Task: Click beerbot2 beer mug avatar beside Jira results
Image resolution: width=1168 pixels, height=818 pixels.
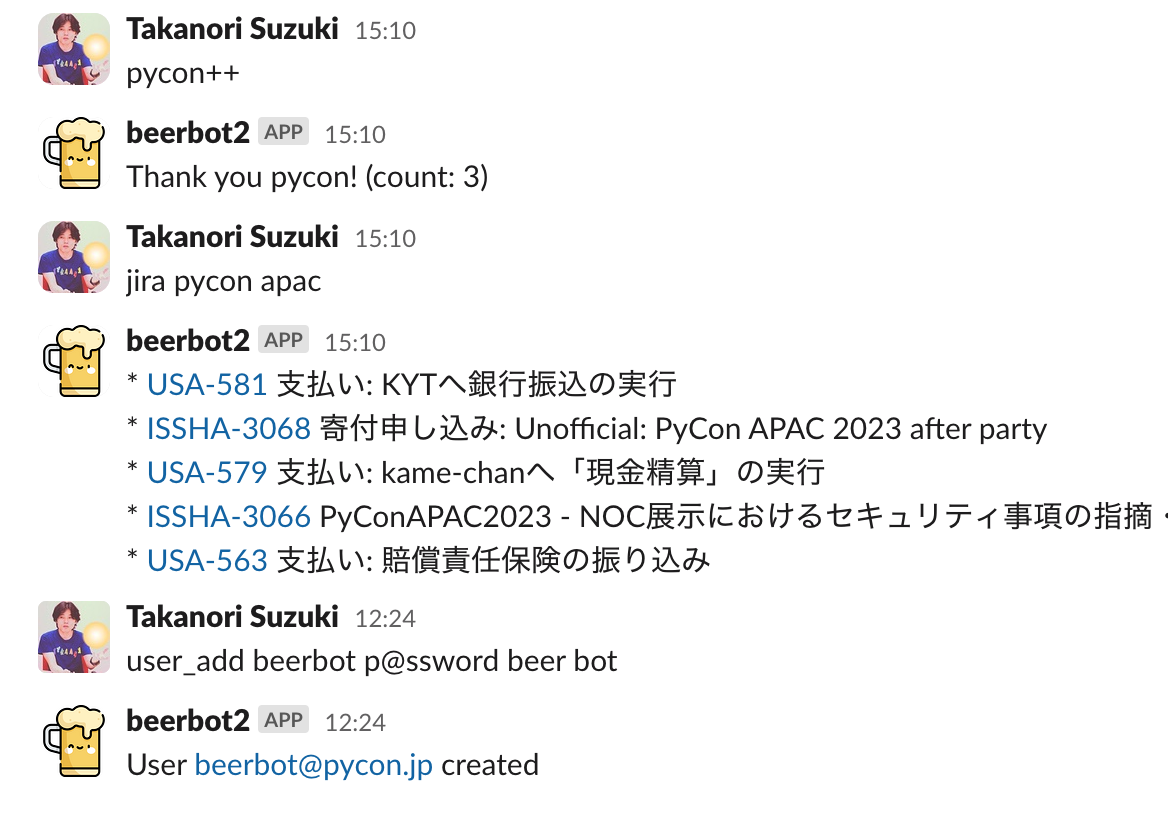Action: 73,361
